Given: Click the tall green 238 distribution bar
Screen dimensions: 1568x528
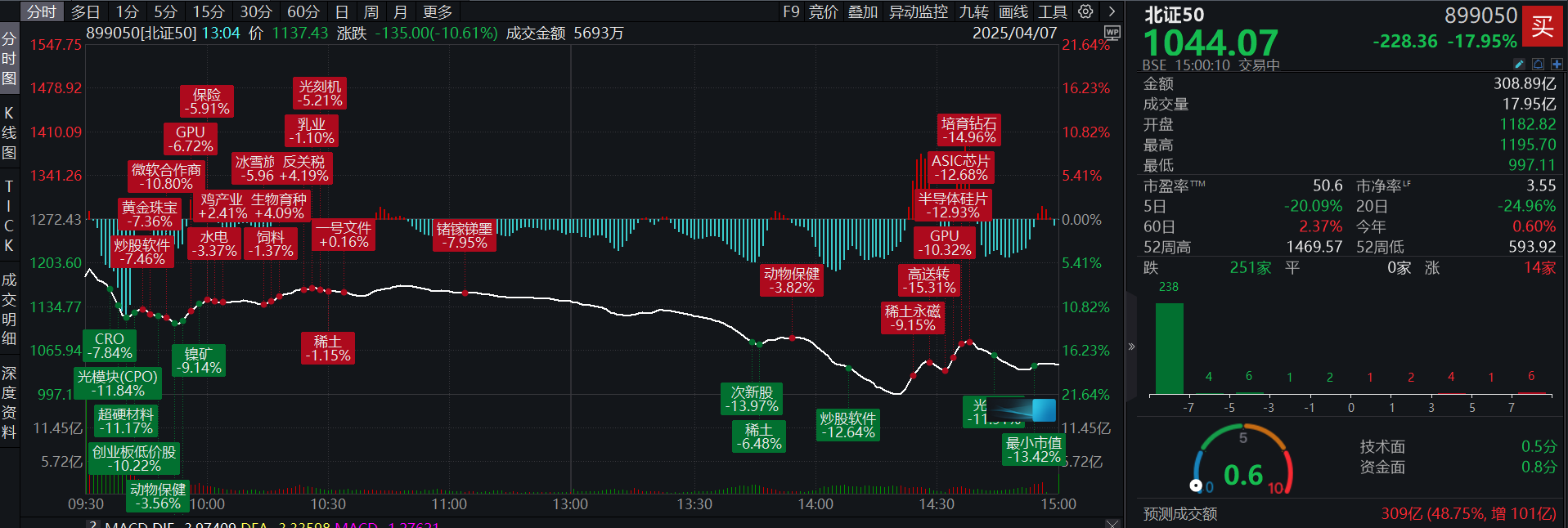Looking at the screenshot, I should click(1169, 348).
